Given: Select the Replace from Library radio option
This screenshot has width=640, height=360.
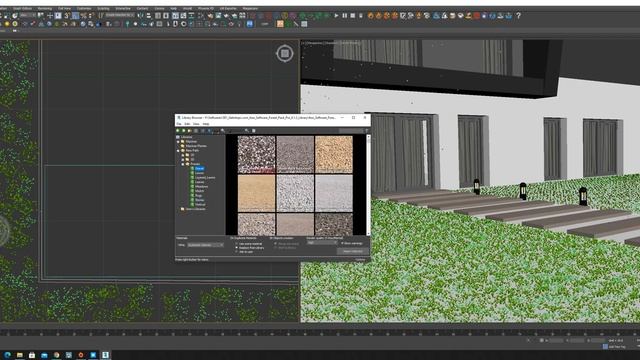Looking at the screenshot, I should pos(236,248).
